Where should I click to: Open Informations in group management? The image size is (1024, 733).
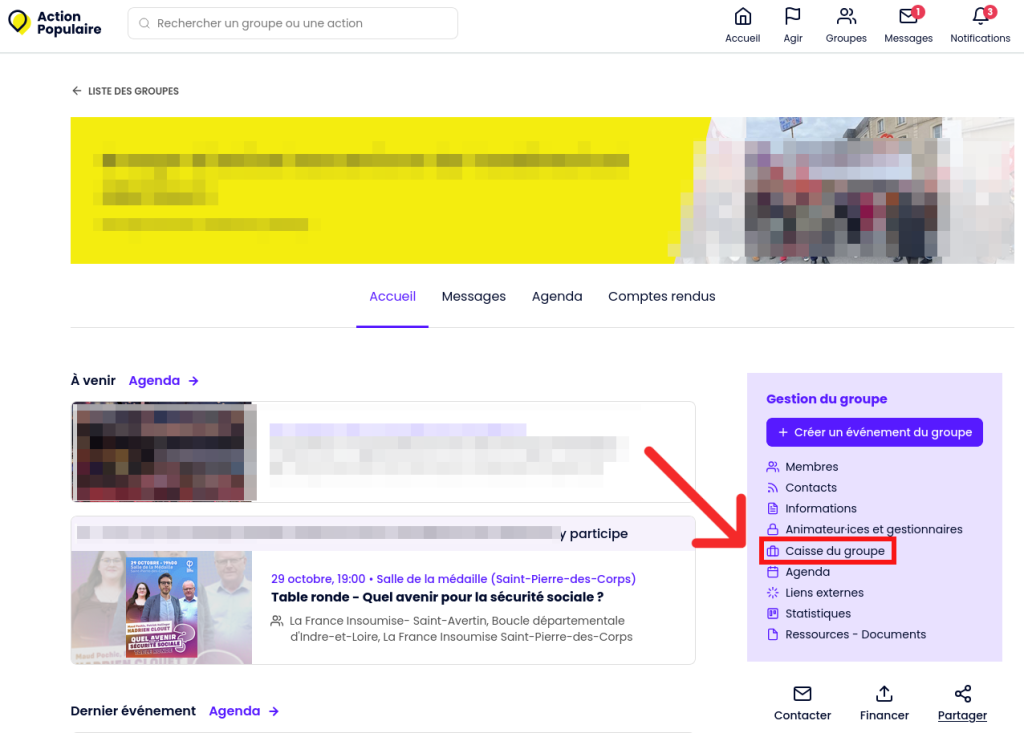821,508
